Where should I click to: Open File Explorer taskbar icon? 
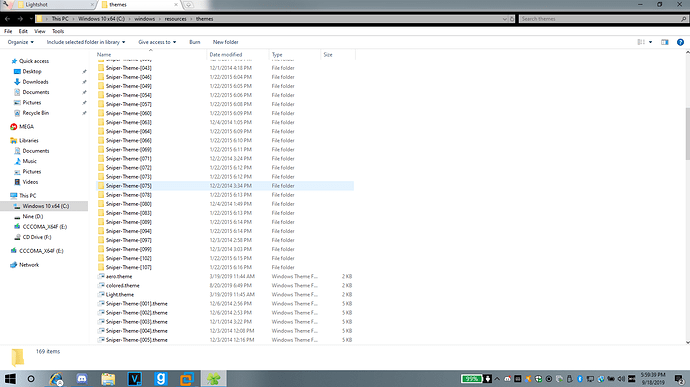[x=108, y=379]
